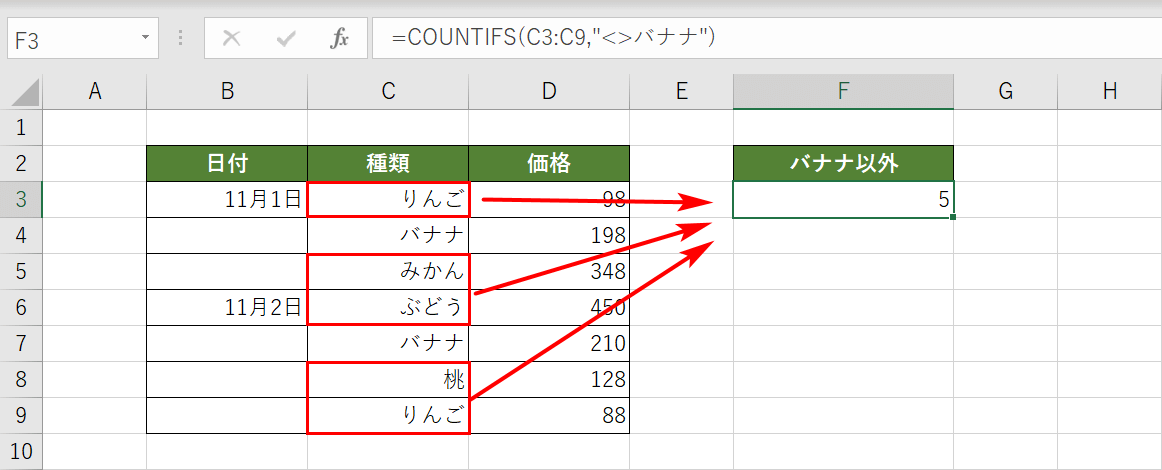
Task: Click the 11月1日 date cell
Action: click(227, 199)
